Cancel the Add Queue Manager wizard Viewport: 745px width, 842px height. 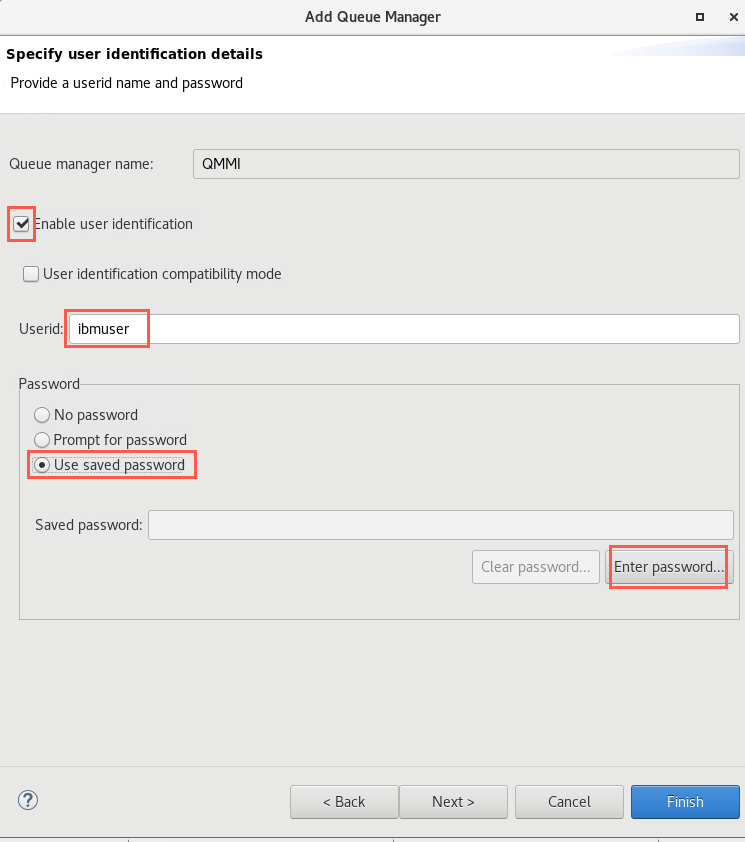(x=569, y=802)
